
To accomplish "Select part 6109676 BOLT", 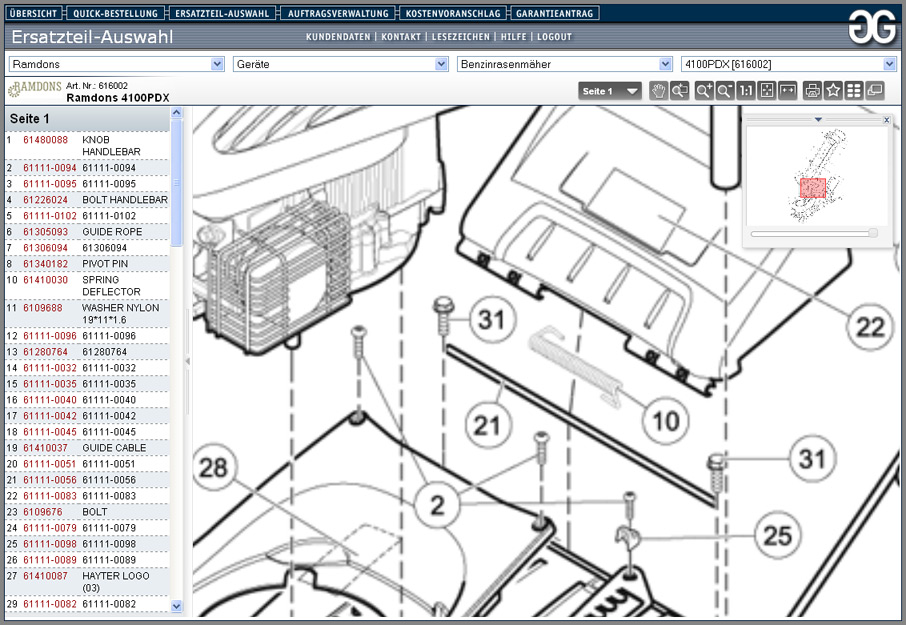I will (43, 512).
